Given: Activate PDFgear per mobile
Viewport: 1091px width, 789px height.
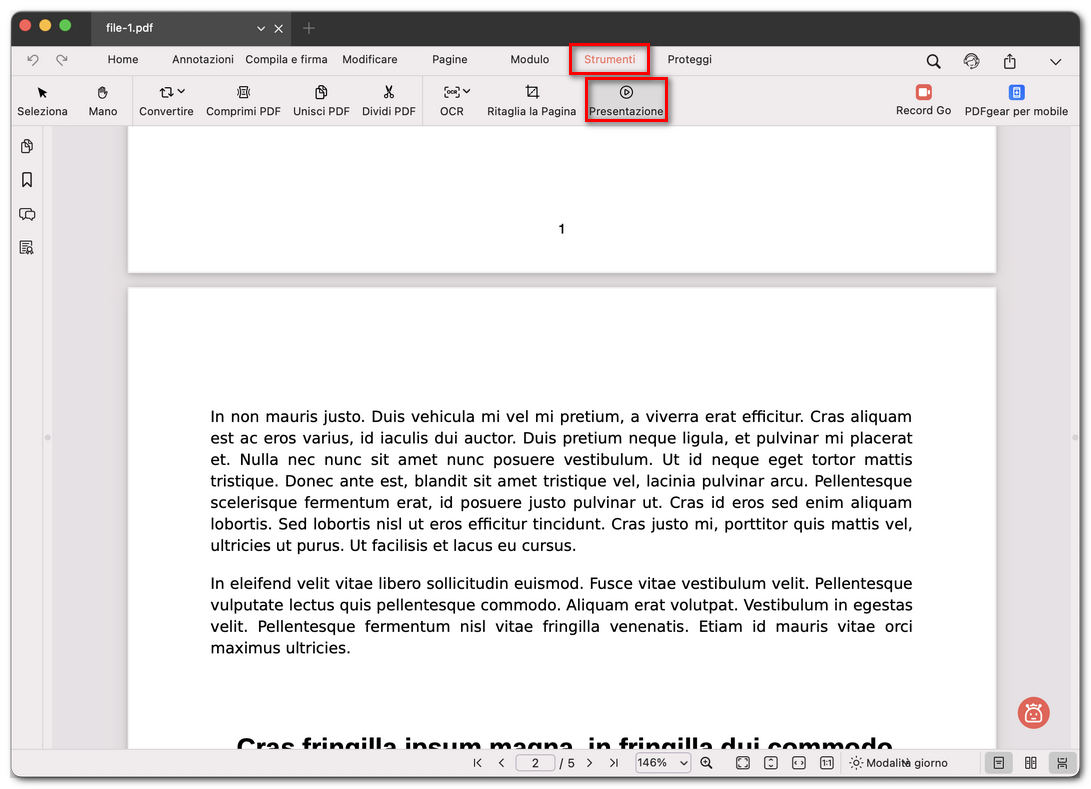Looking at the screenshot, I should tap(1016, 100).
